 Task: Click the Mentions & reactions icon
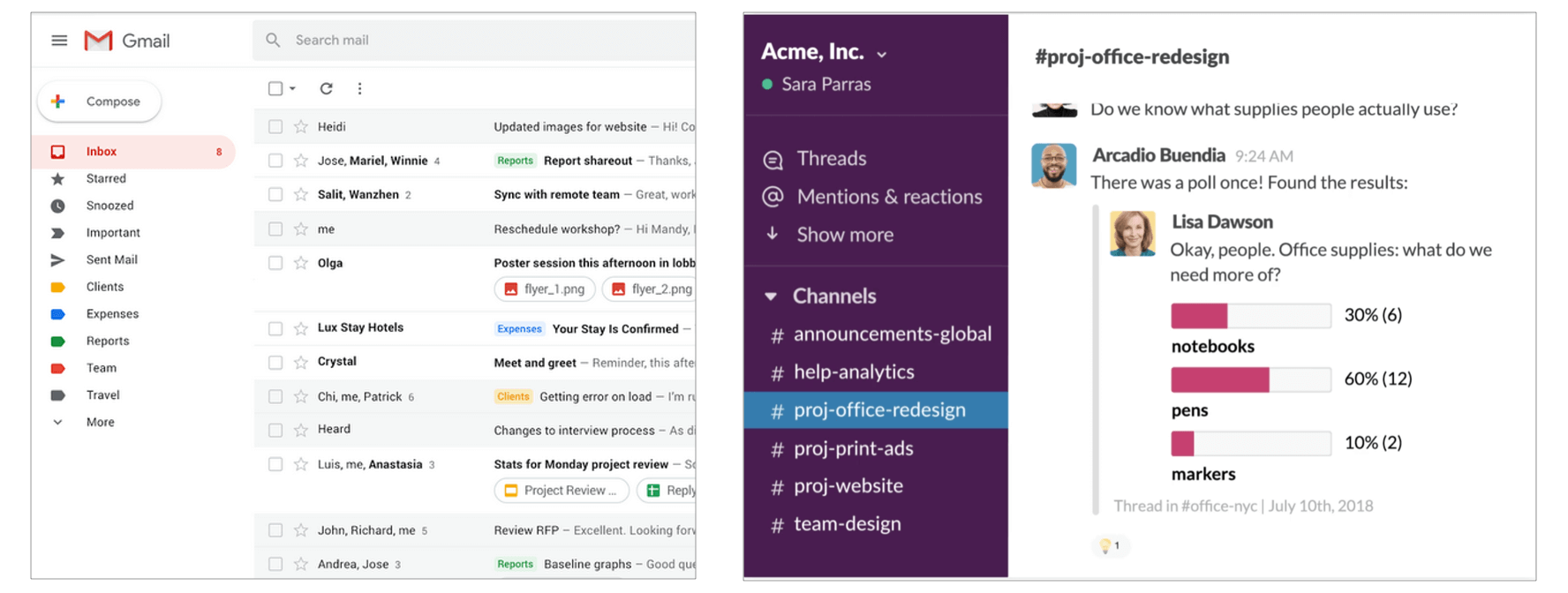click(x=773, y=197)
